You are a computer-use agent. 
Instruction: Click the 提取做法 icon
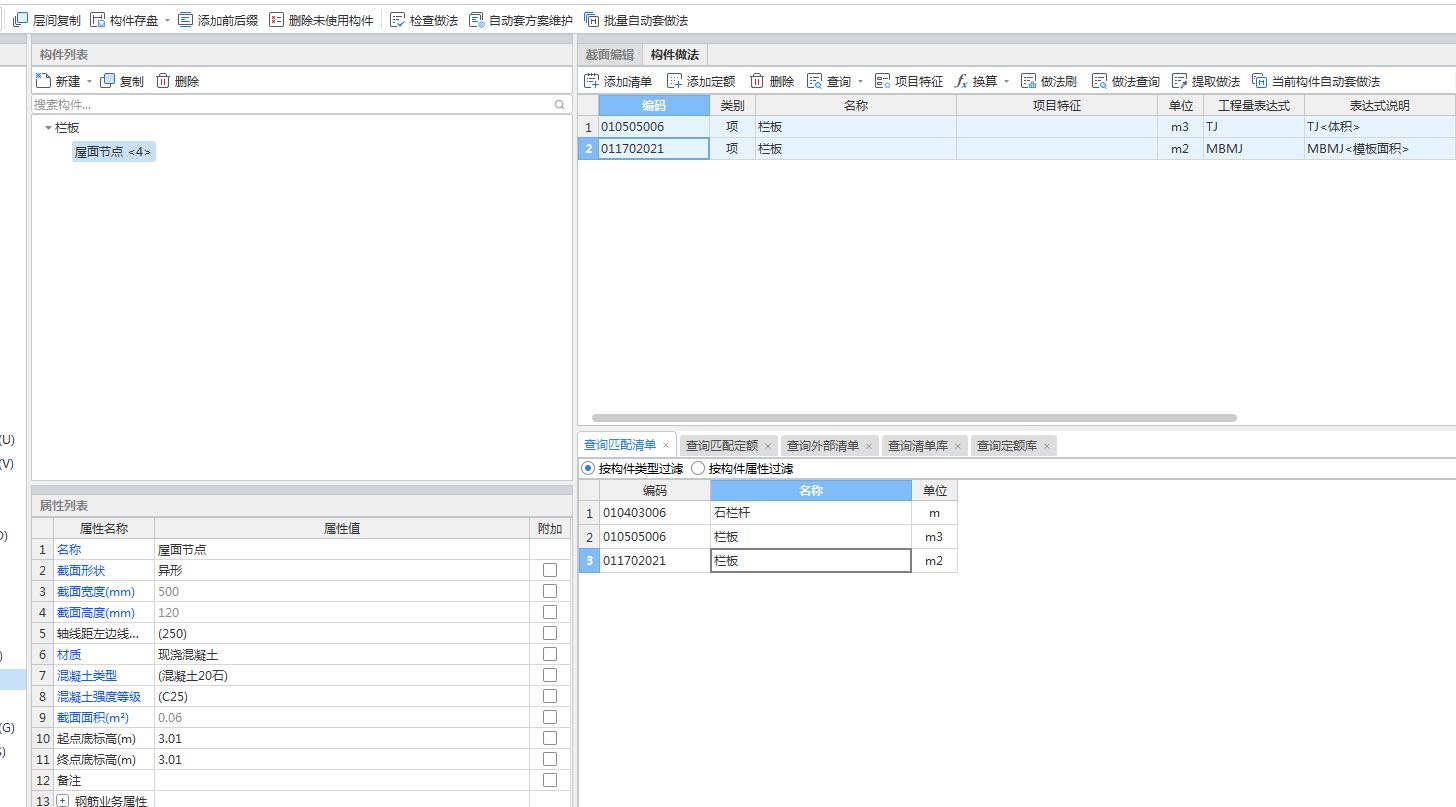1179,81
